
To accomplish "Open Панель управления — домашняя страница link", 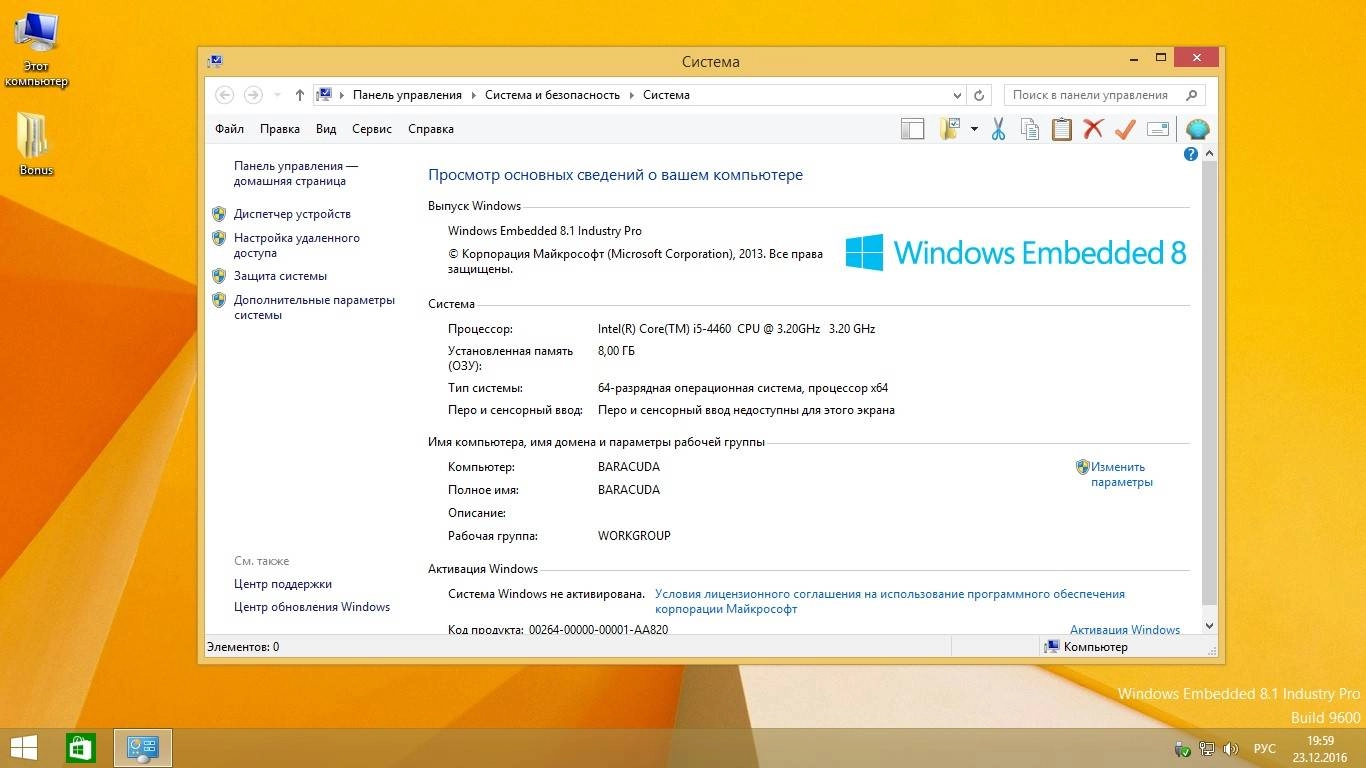I will (296, 174).
